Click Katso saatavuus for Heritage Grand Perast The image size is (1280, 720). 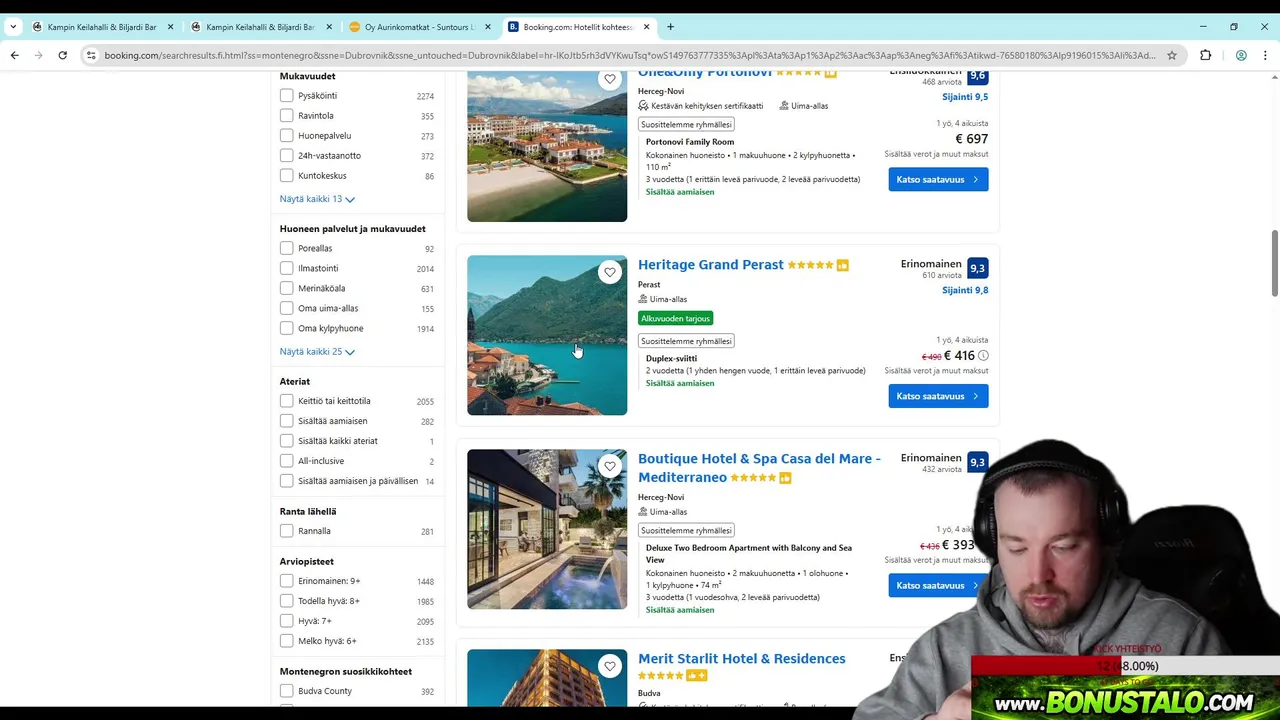coord(938,396)
